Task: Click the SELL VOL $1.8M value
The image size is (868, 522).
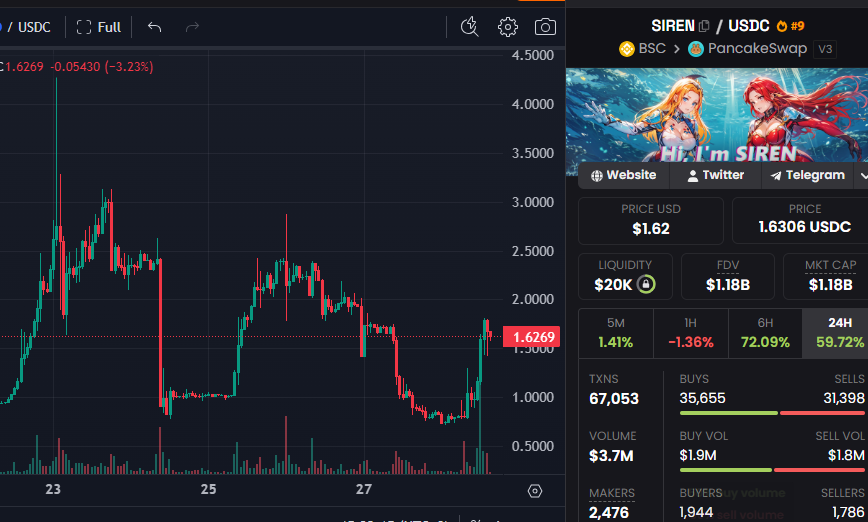Action: (846, 455)
